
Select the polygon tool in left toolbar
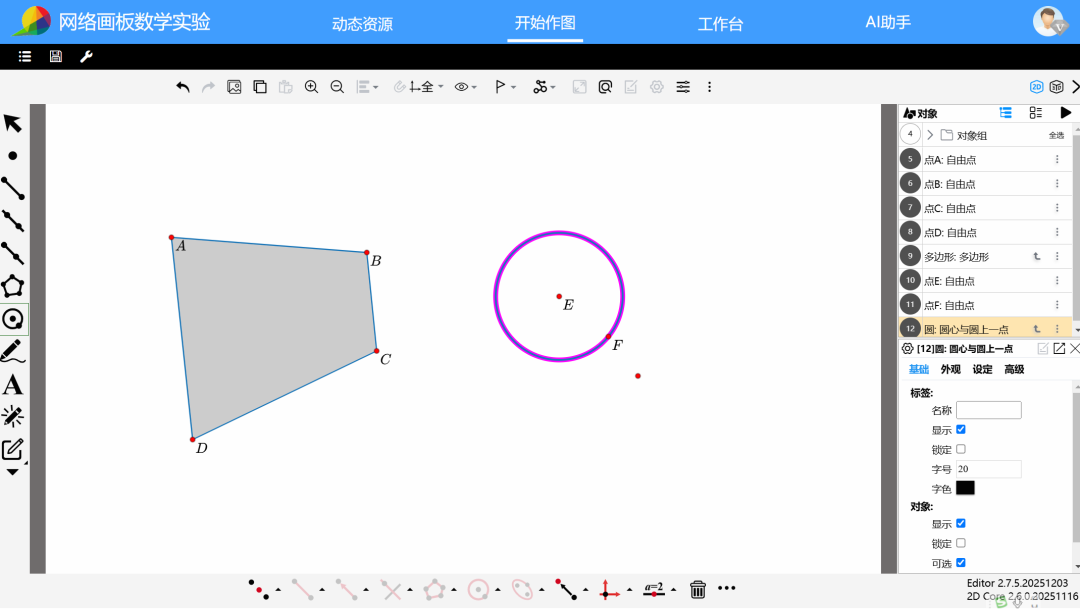pyautogui.click(x=13, y=286)
